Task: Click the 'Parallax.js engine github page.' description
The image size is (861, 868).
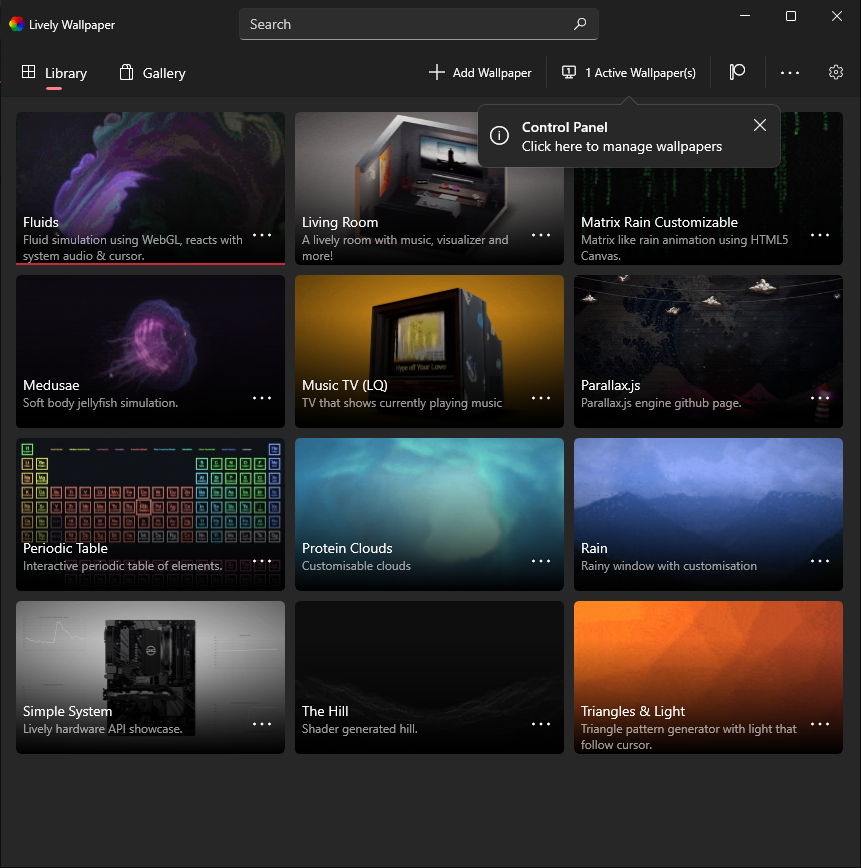Action: pyautogui.click(x=661, y=403)
